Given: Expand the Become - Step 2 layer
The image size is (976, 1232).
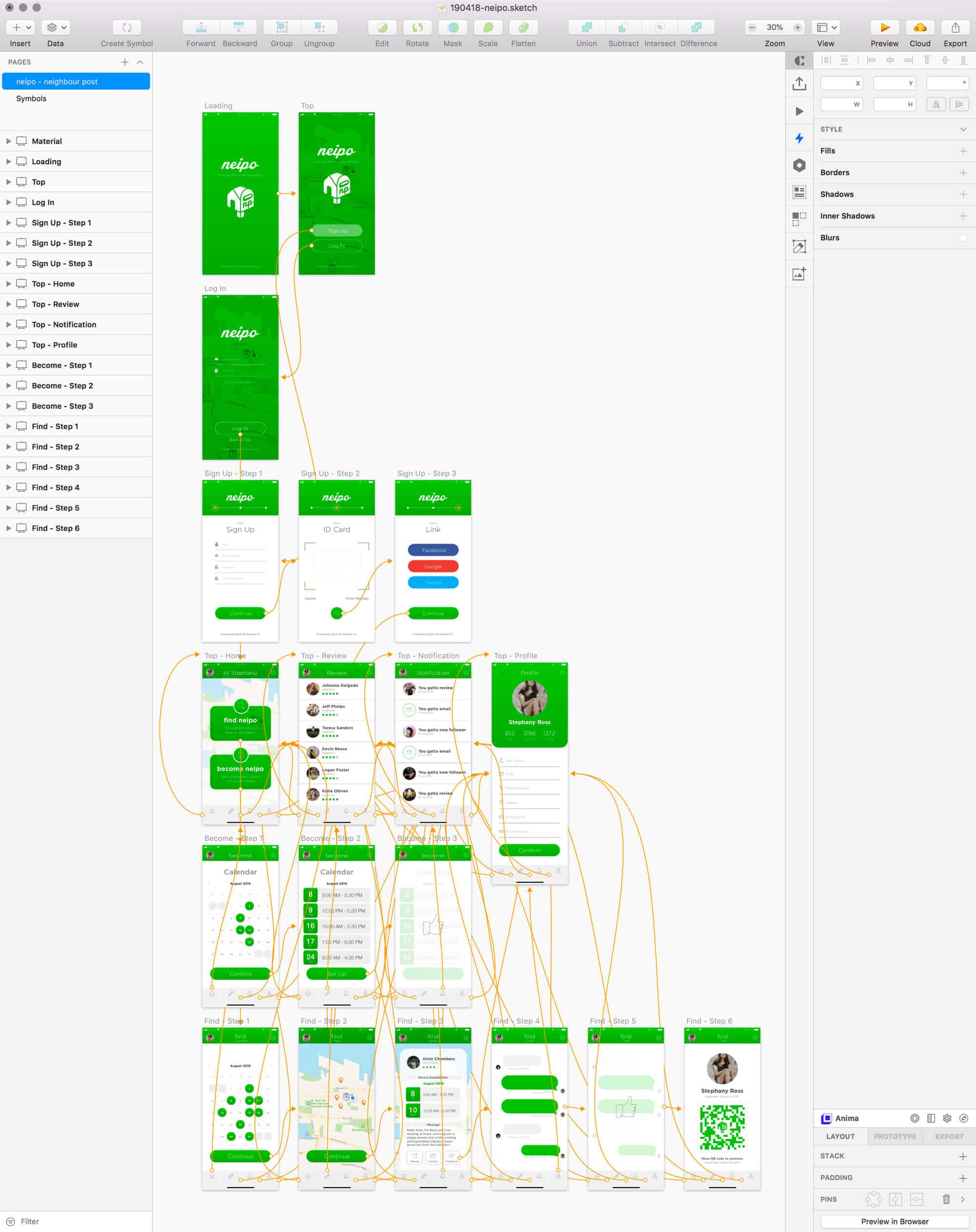Looking at the screenshot, I should click(x=8, y=385).
